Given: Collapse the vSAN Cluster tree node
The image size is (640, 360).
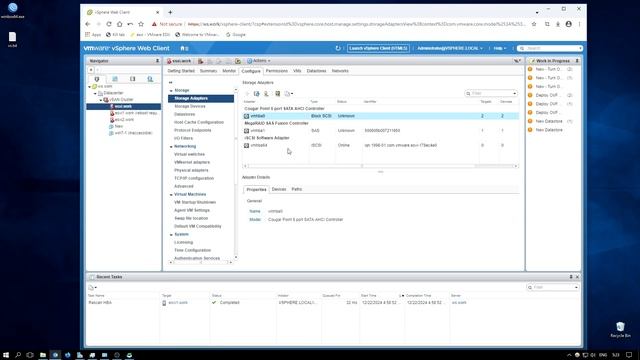Looking at the screenshot, I should [x=101, y=100].
